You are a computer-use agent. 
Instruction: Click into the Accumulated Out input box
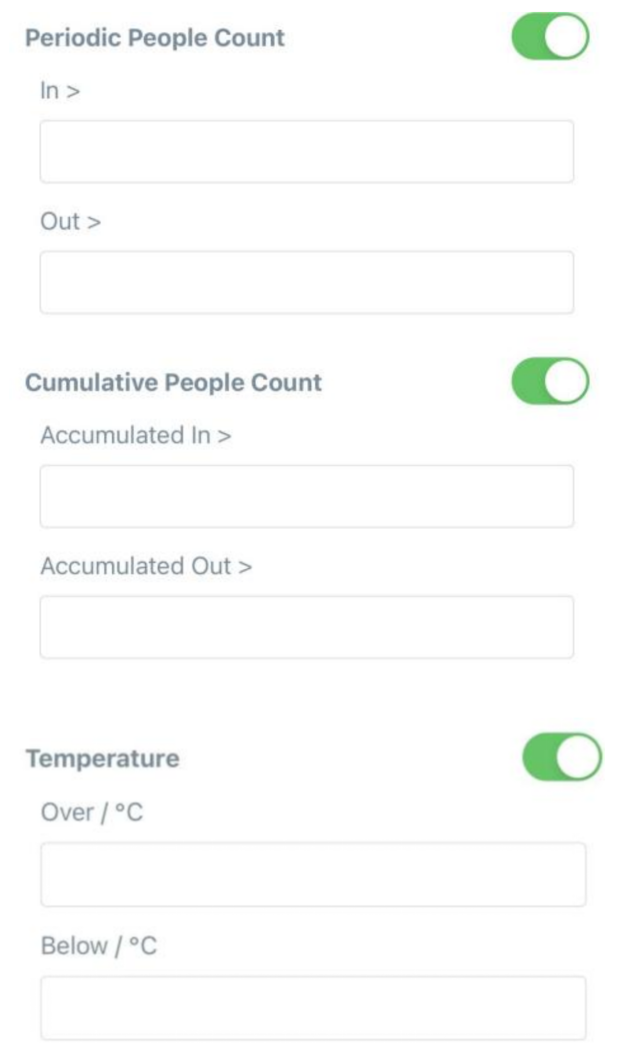307,627
